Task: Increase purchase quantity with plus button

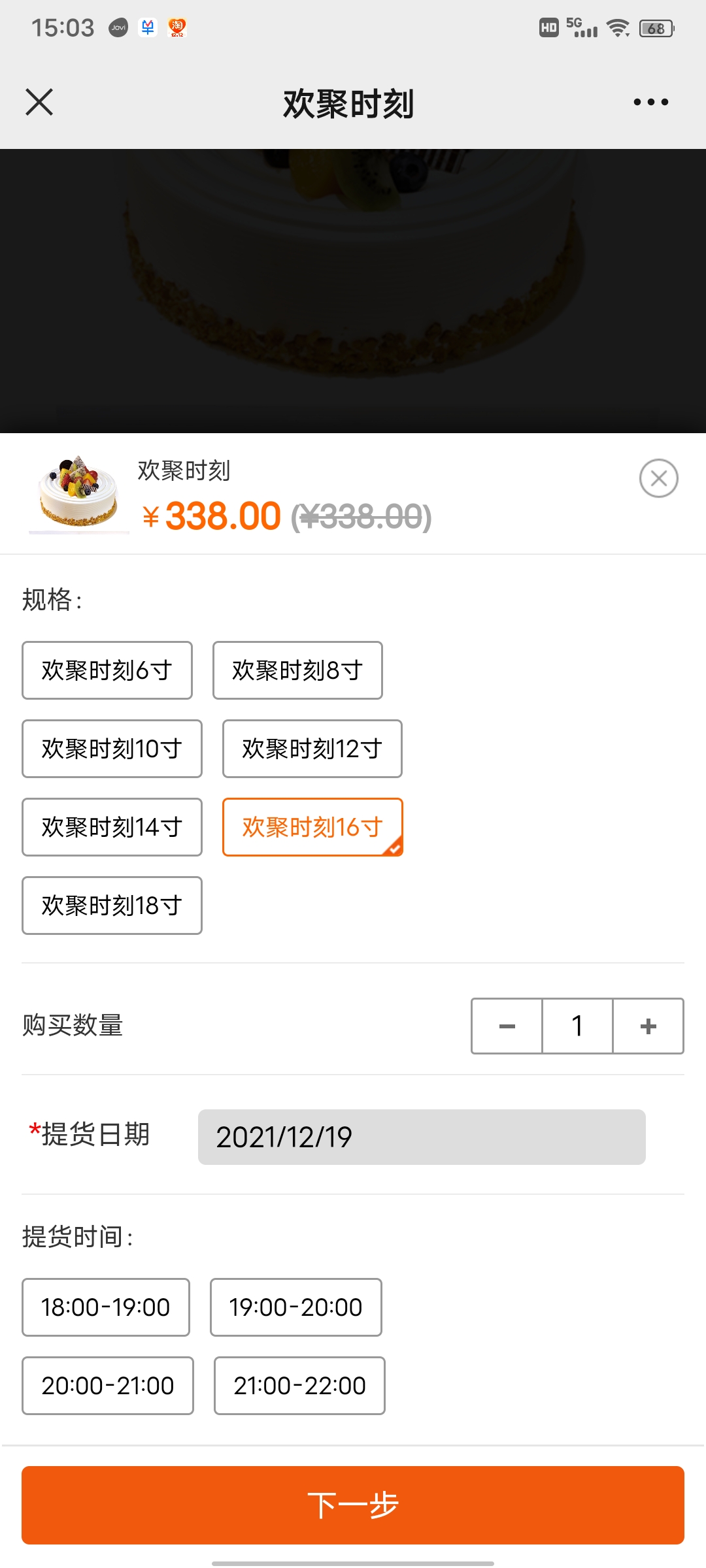Action: (648, 1026)
